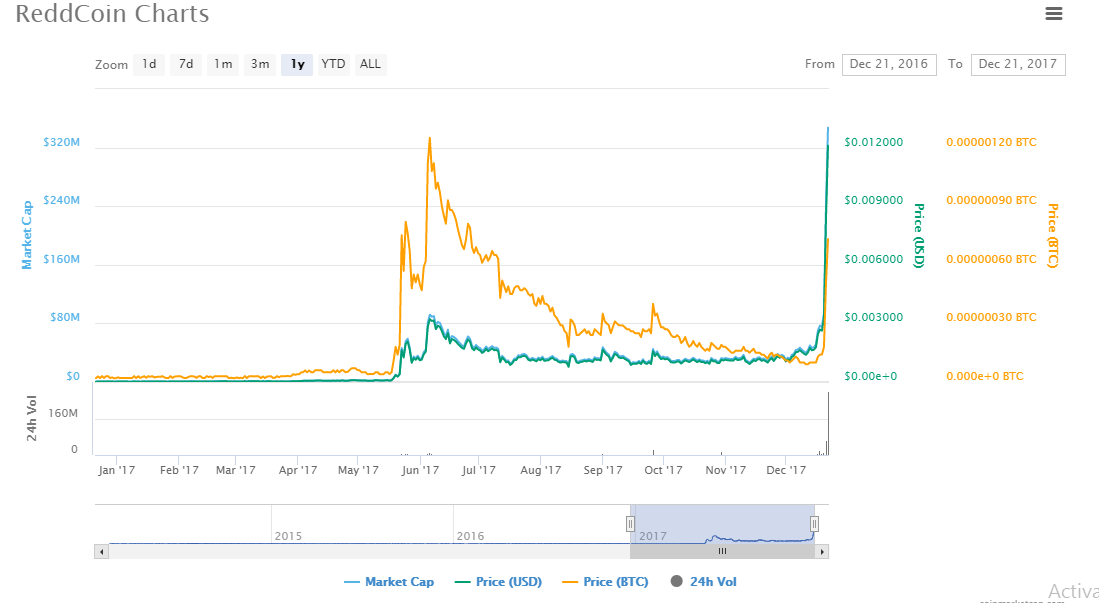Choose the 3m zoom range
Image resolution: width=1099 pixels, height=603 pixels.
pos(260,64)
